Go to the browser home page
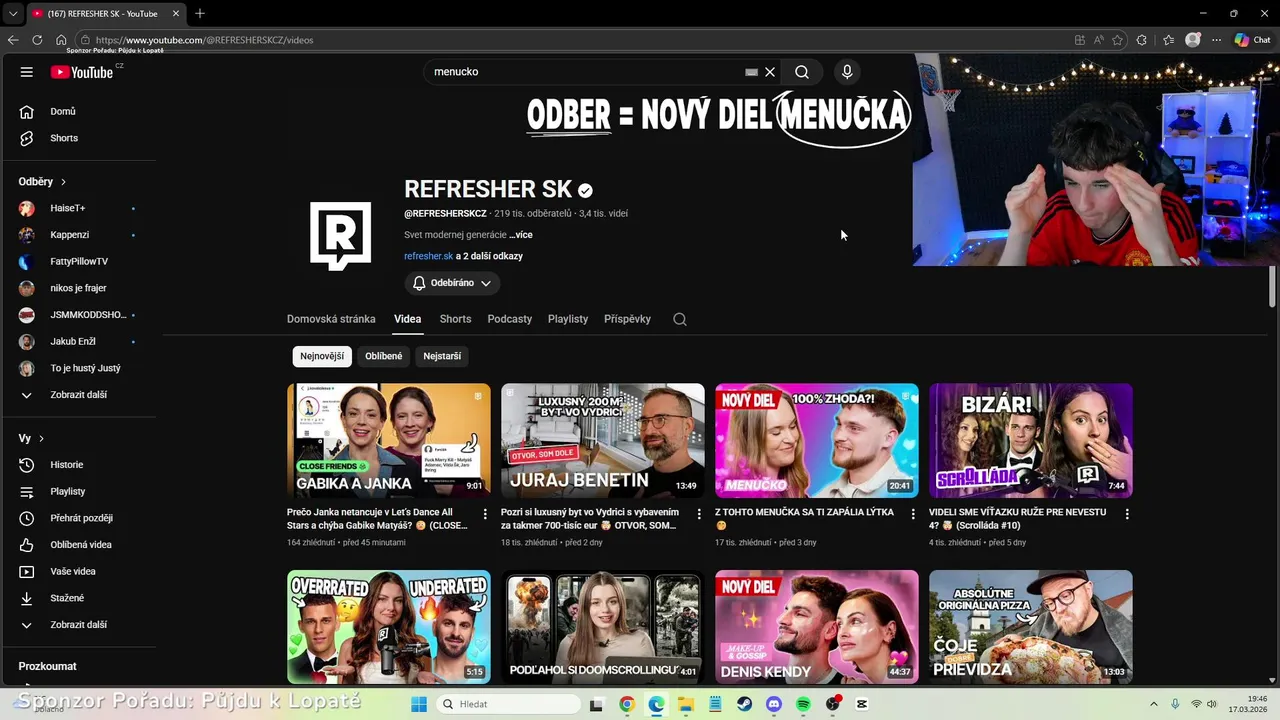Image resolution: width=1280 pixels, height=720 pixels. pyautogui.click(x=61, y=40)
